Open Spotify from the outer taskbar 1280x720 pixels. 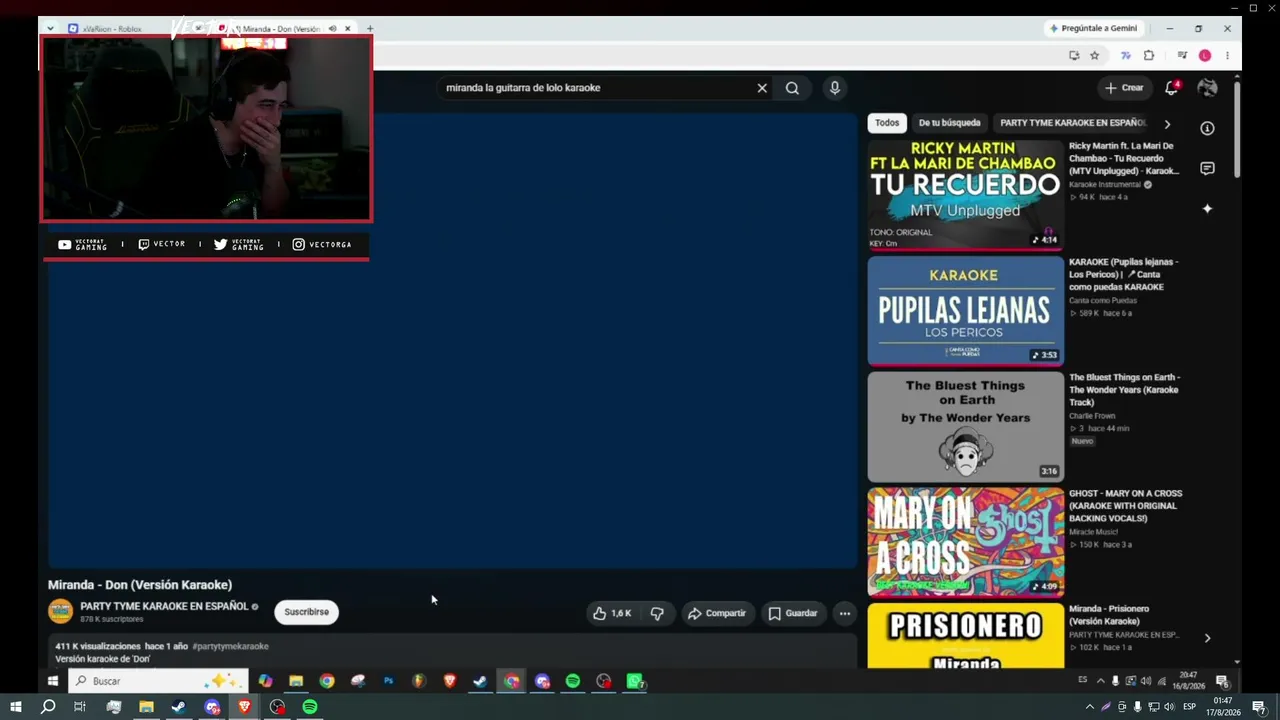tap(310, 707)
